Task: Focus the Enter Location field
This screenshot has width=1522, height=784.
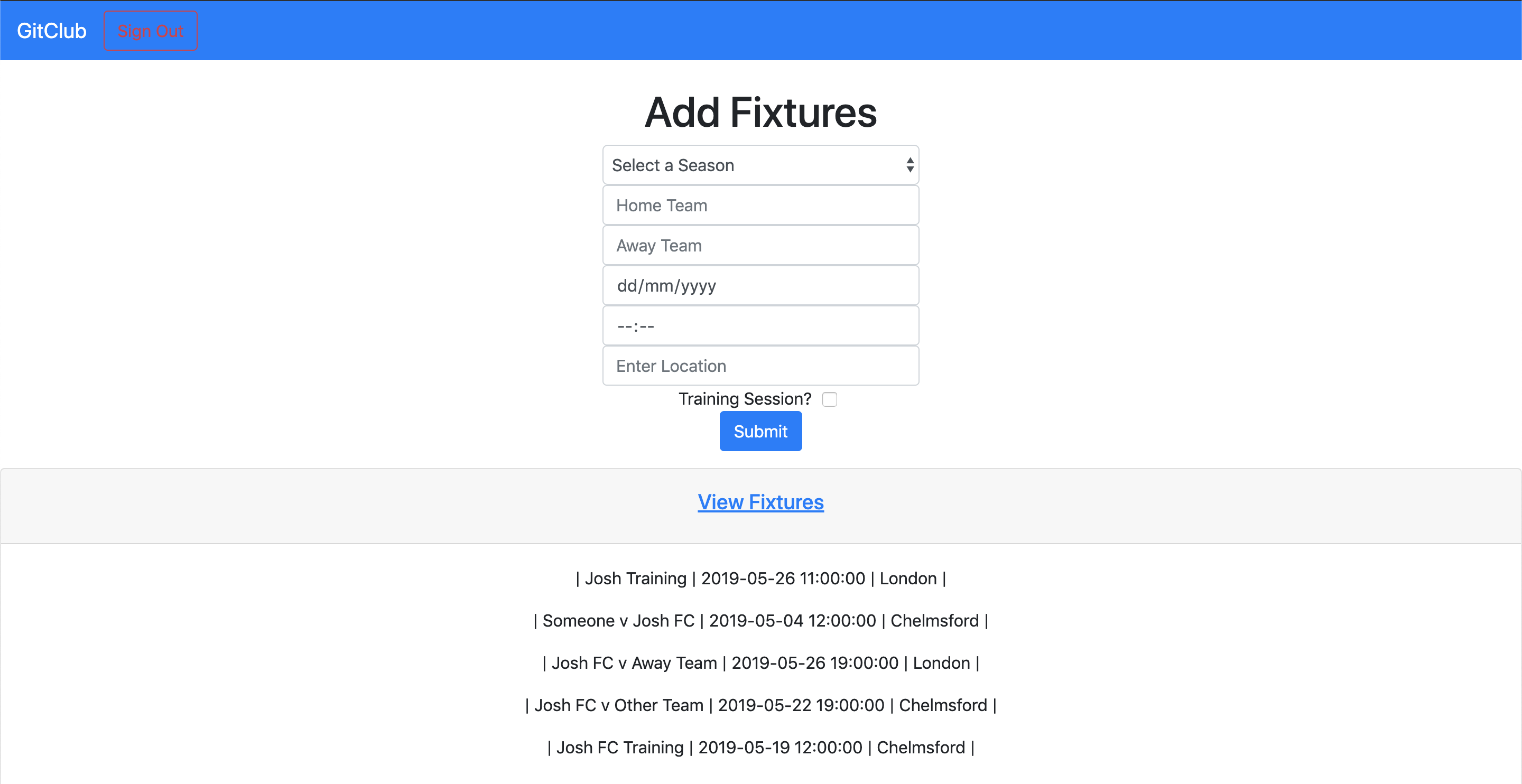Action: coord(760,366)
